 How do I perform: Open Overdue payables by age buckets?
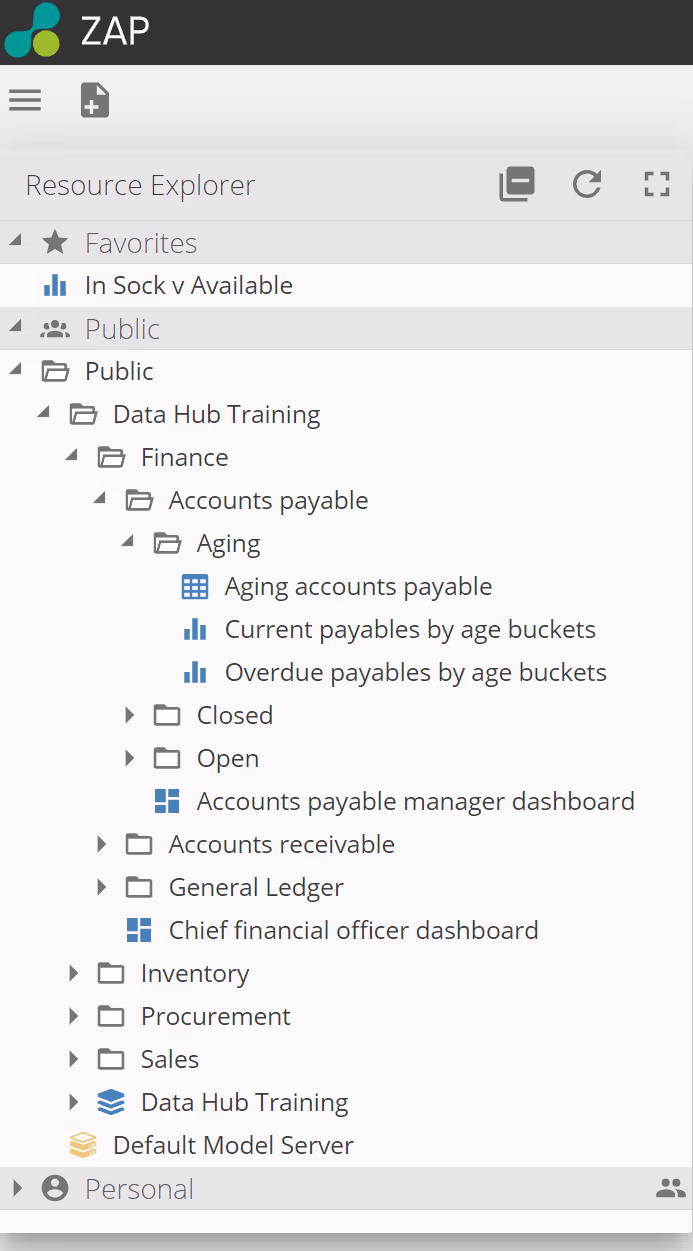(x=415, y=672)
